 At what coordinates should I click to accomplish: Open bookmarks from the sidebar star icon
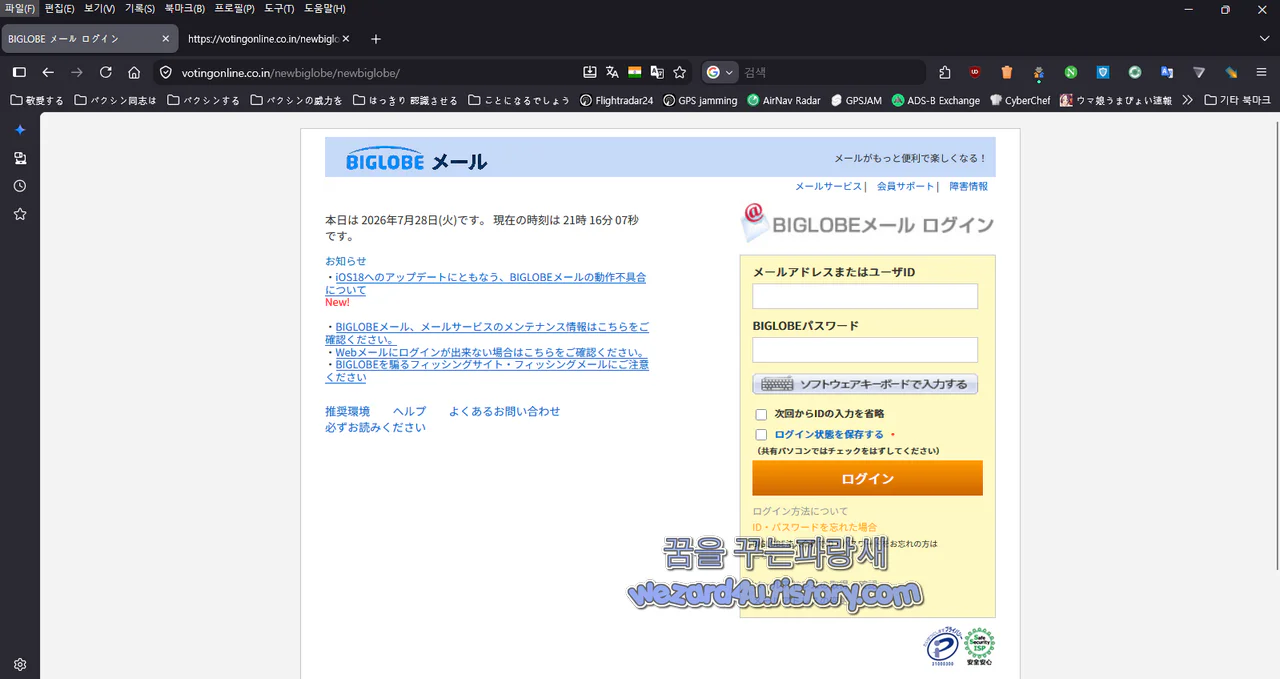pos(20,214)
